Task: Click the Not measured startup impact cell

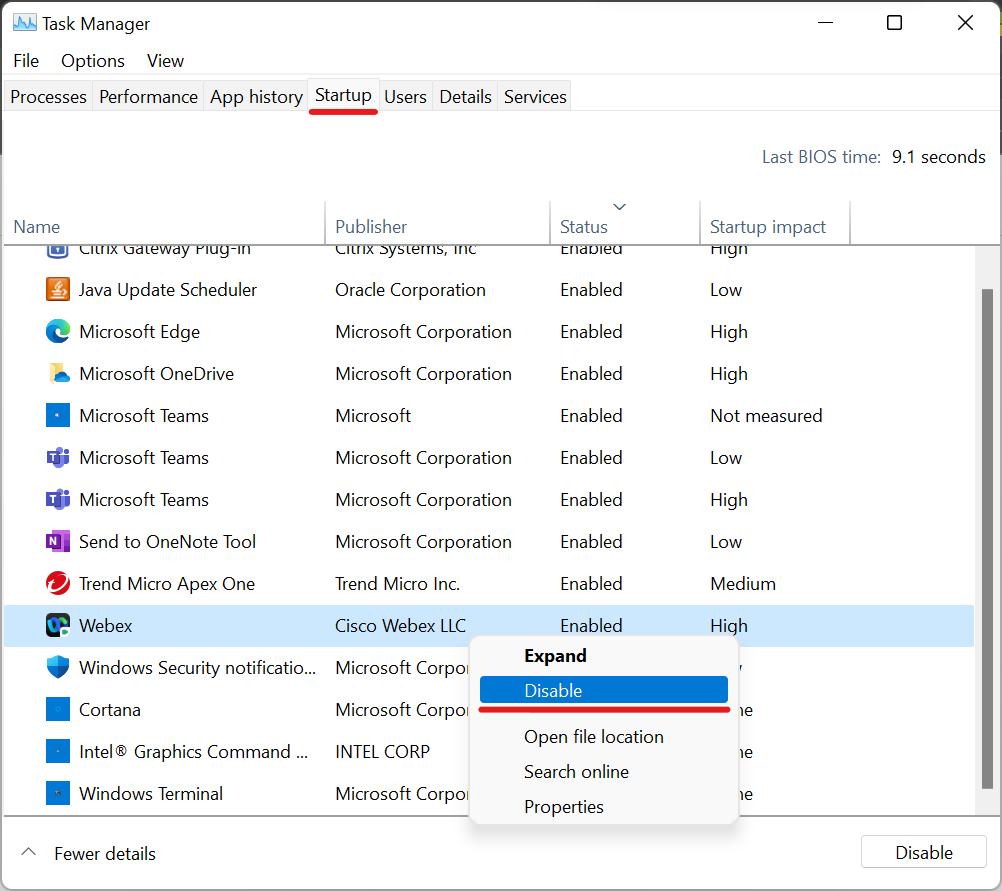Action: 766,415
